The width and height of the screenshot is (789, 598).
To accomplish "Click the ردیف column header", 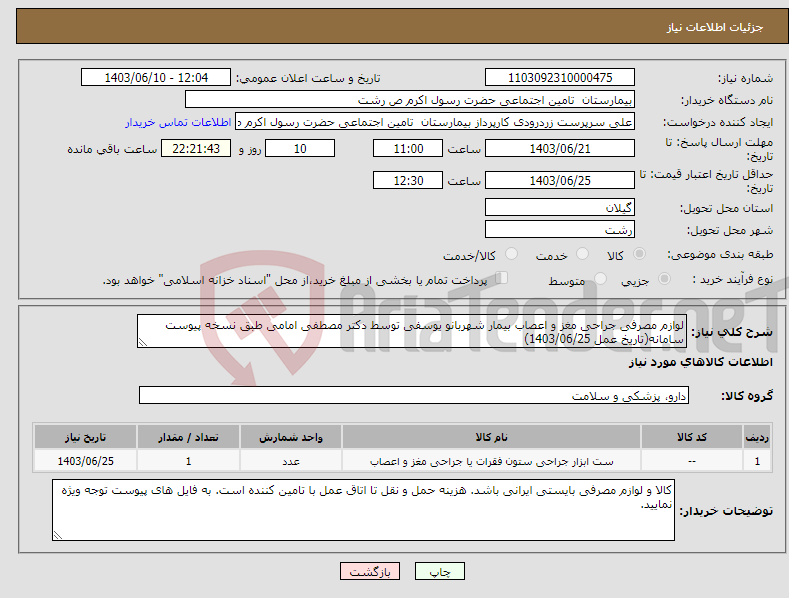I will tap(757, 437).
